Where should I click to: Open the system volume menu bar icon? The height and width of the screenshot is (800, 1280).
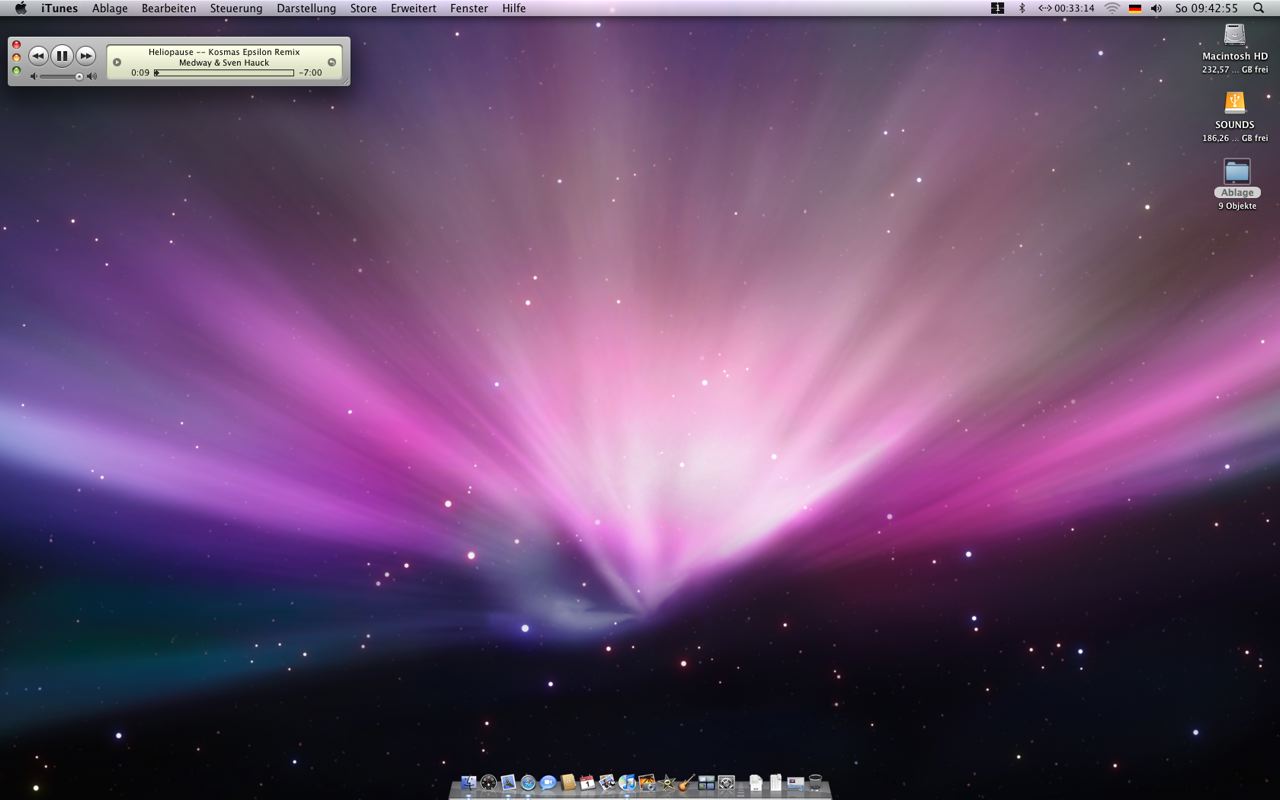pos(1156,8)
